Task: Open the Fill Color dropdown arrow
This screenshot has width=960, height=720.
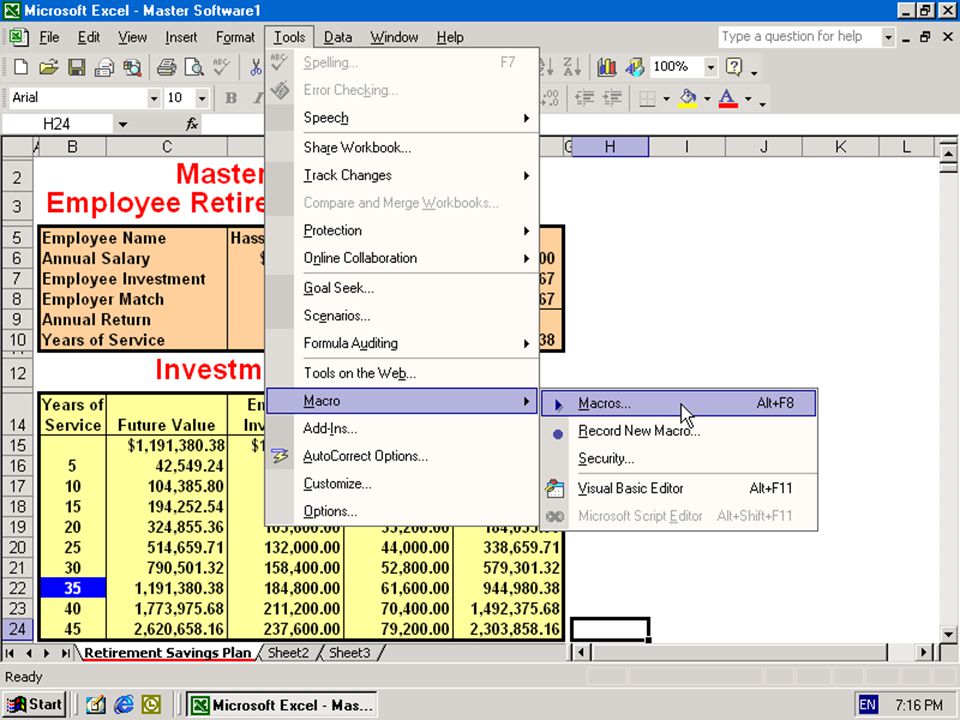Action: pyautogui.click(x=707, y=98)
